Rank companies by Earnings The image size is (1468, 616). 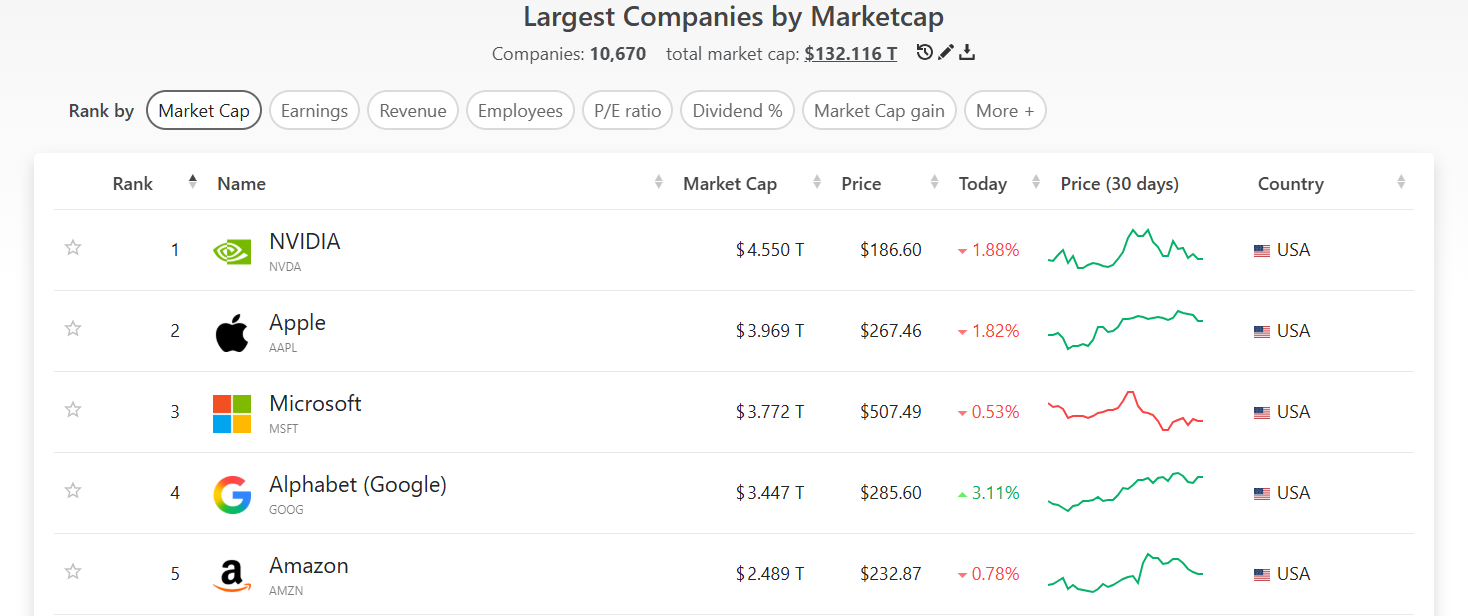click(314, 111)
